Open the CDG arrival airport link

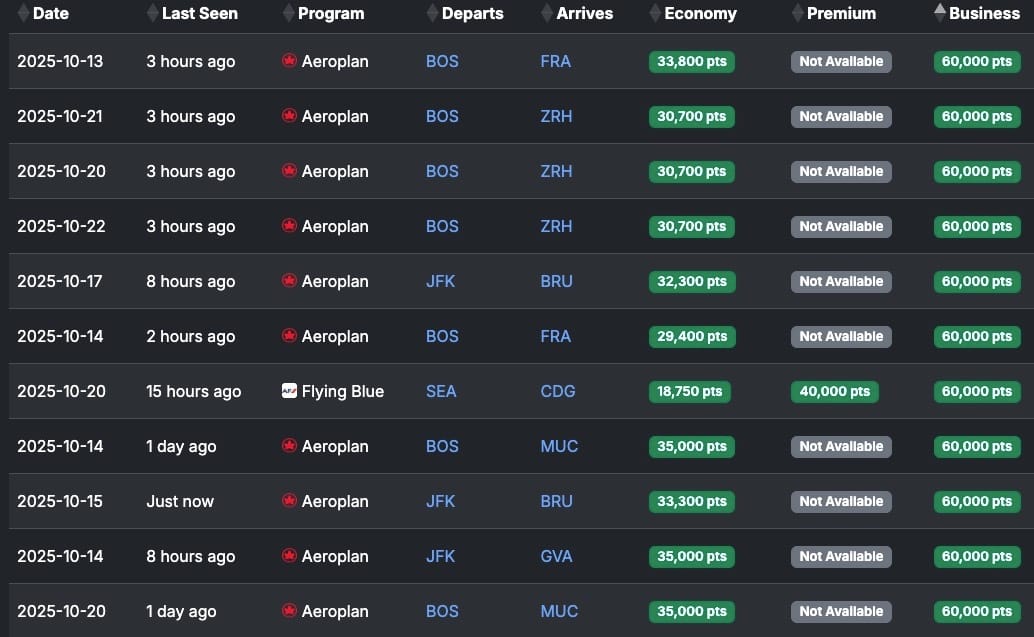coord(558,391)
